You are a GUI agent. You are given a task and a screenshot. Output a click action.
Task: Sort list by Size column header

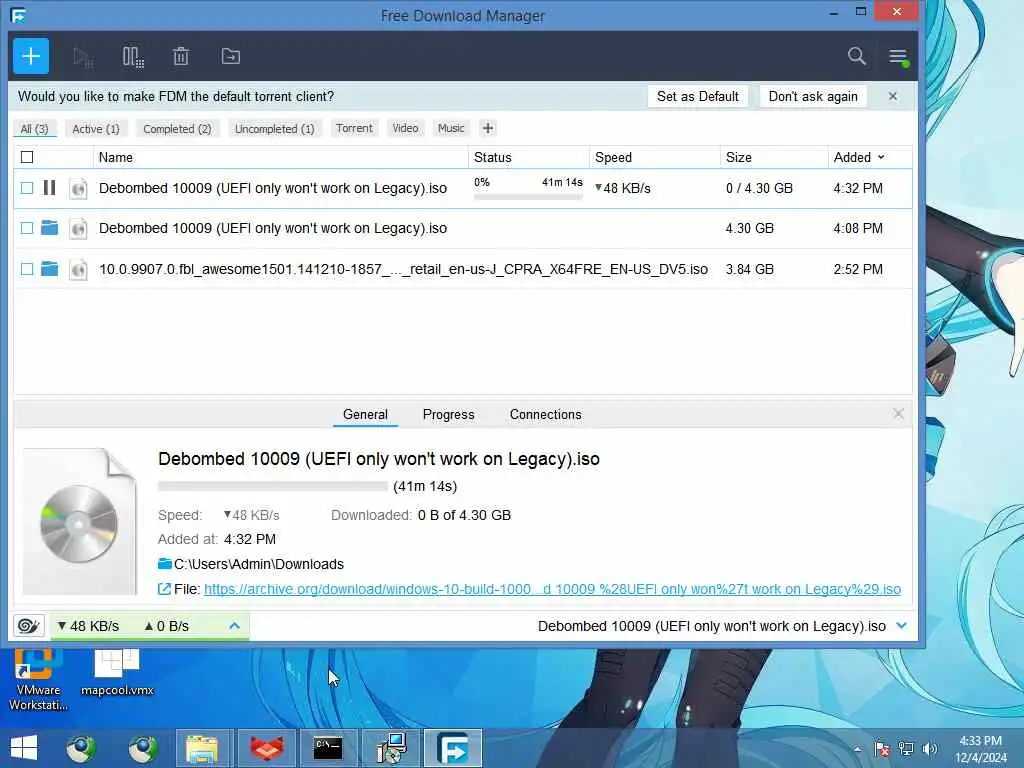(x=739, y=157)
